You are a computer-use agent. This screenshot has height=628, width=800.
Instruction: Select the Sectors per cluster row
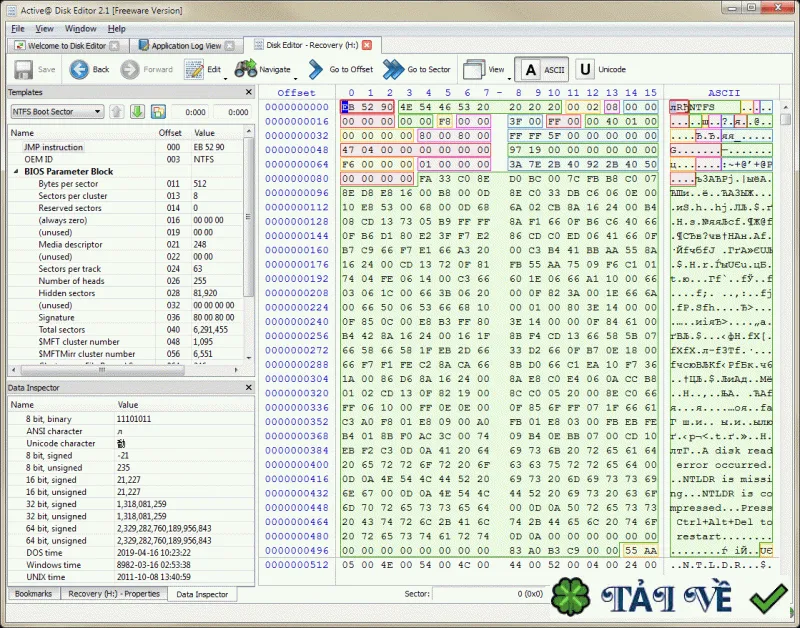coord(126,196)
